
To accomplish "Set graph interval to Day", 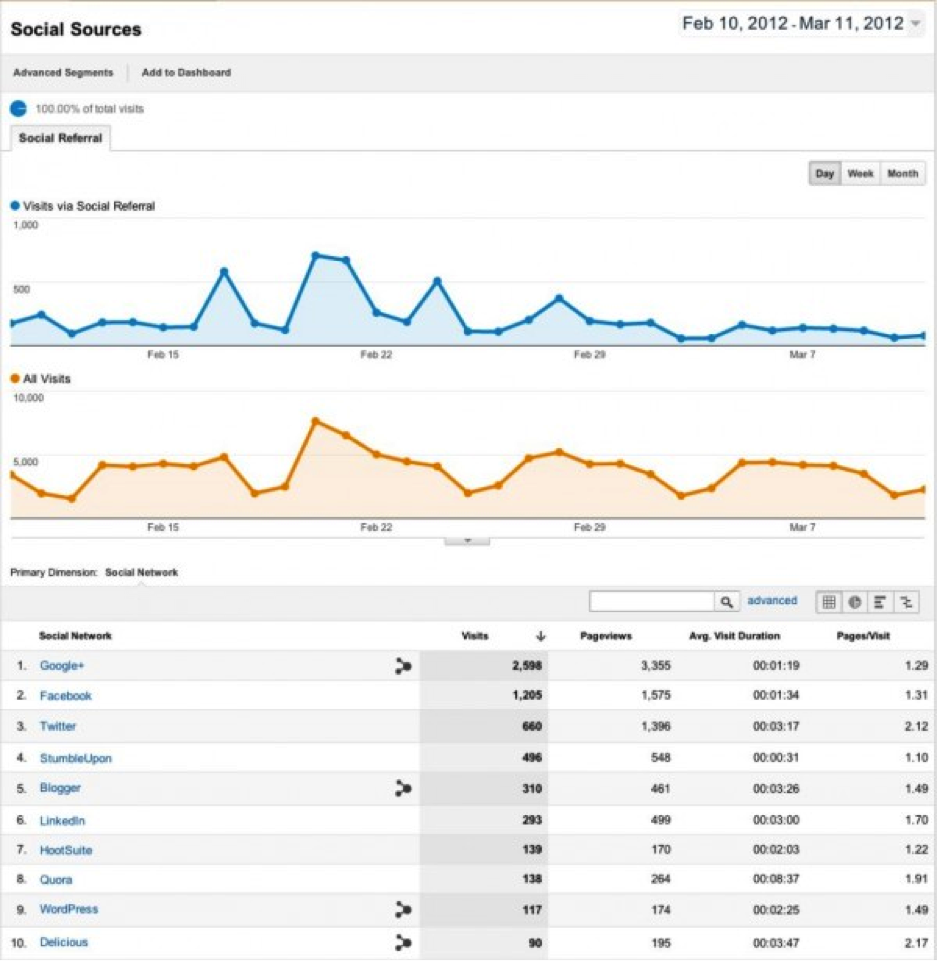I will (824, 173).
